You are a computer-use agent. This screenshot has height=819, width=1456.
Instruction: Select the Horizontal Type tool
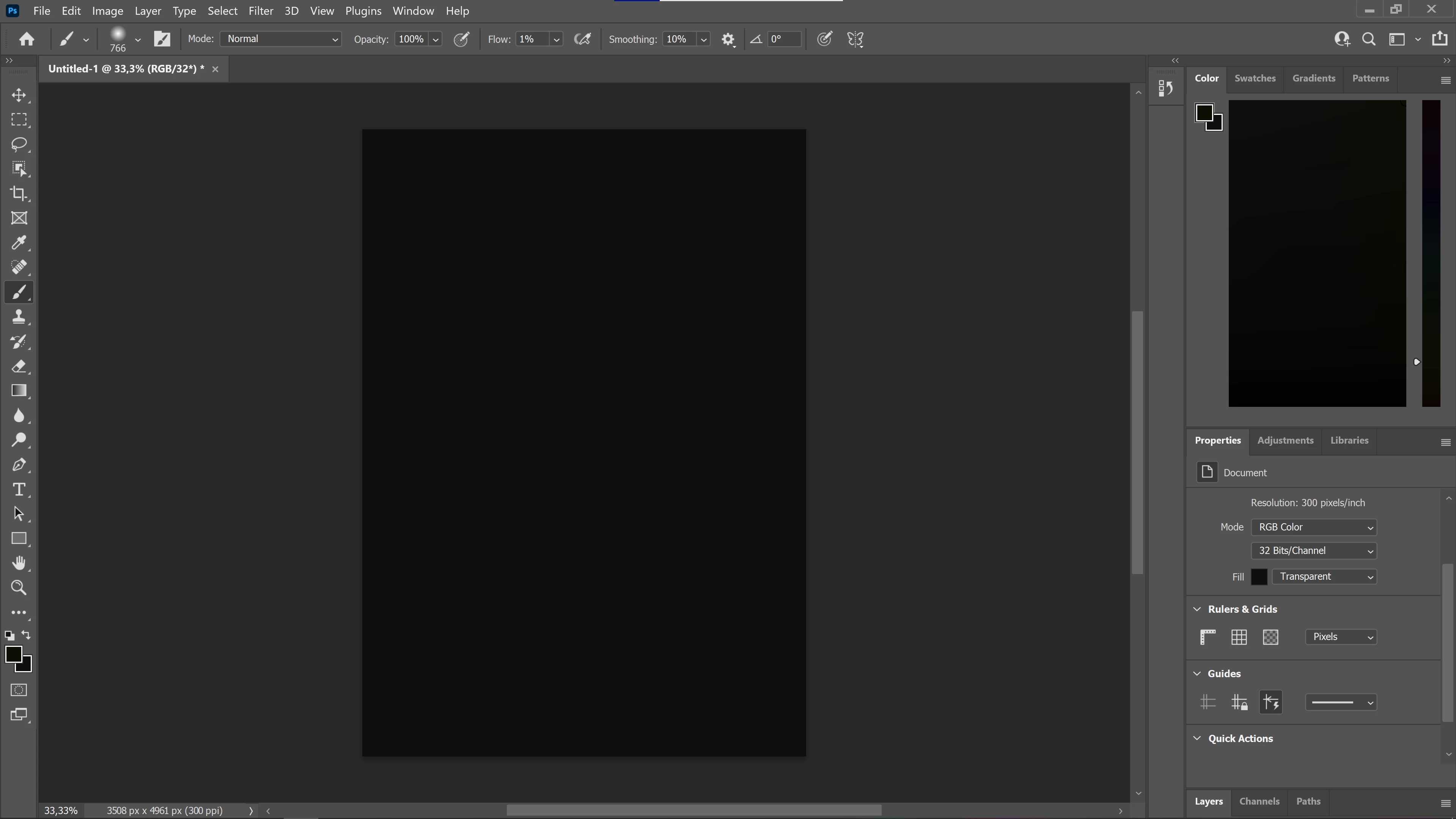19,489
